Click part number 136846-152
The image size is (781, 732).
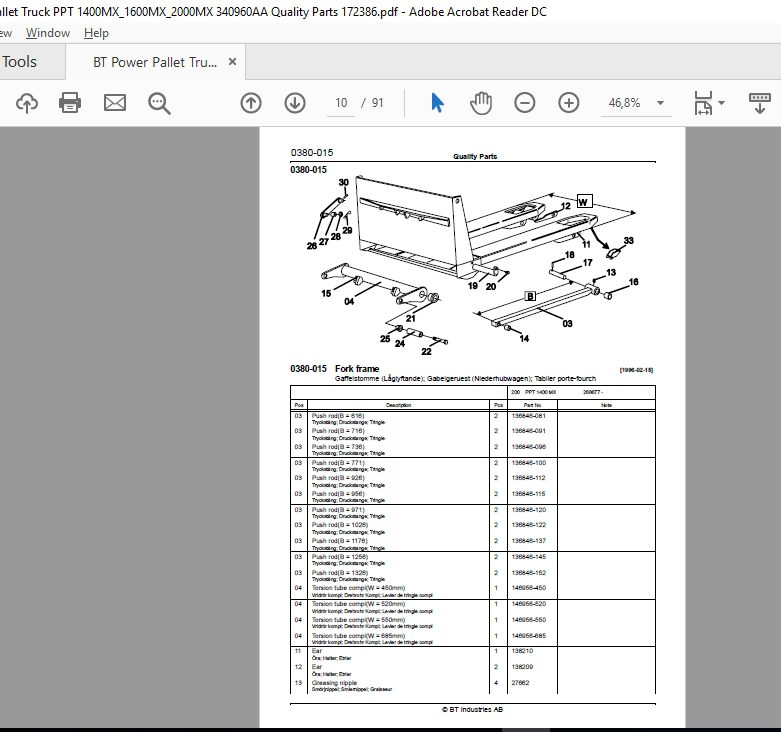528,573
